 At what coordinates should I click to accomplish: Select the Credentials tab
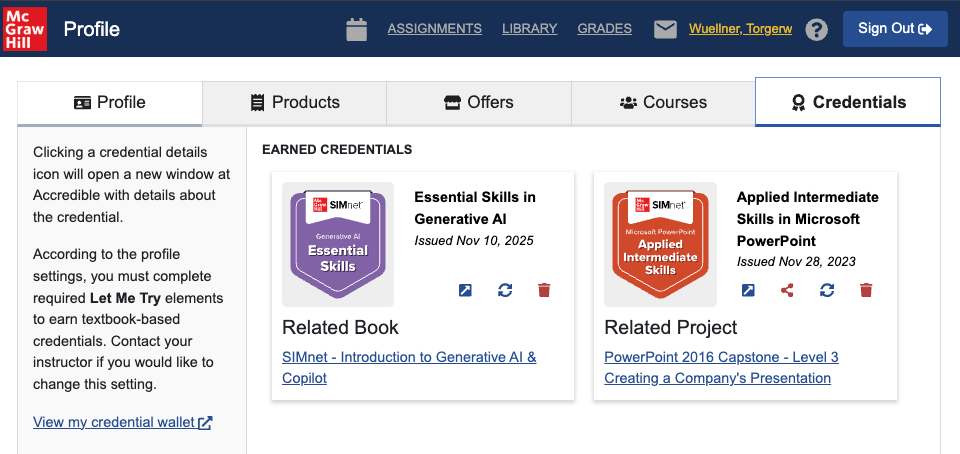(x=848, y=102)
